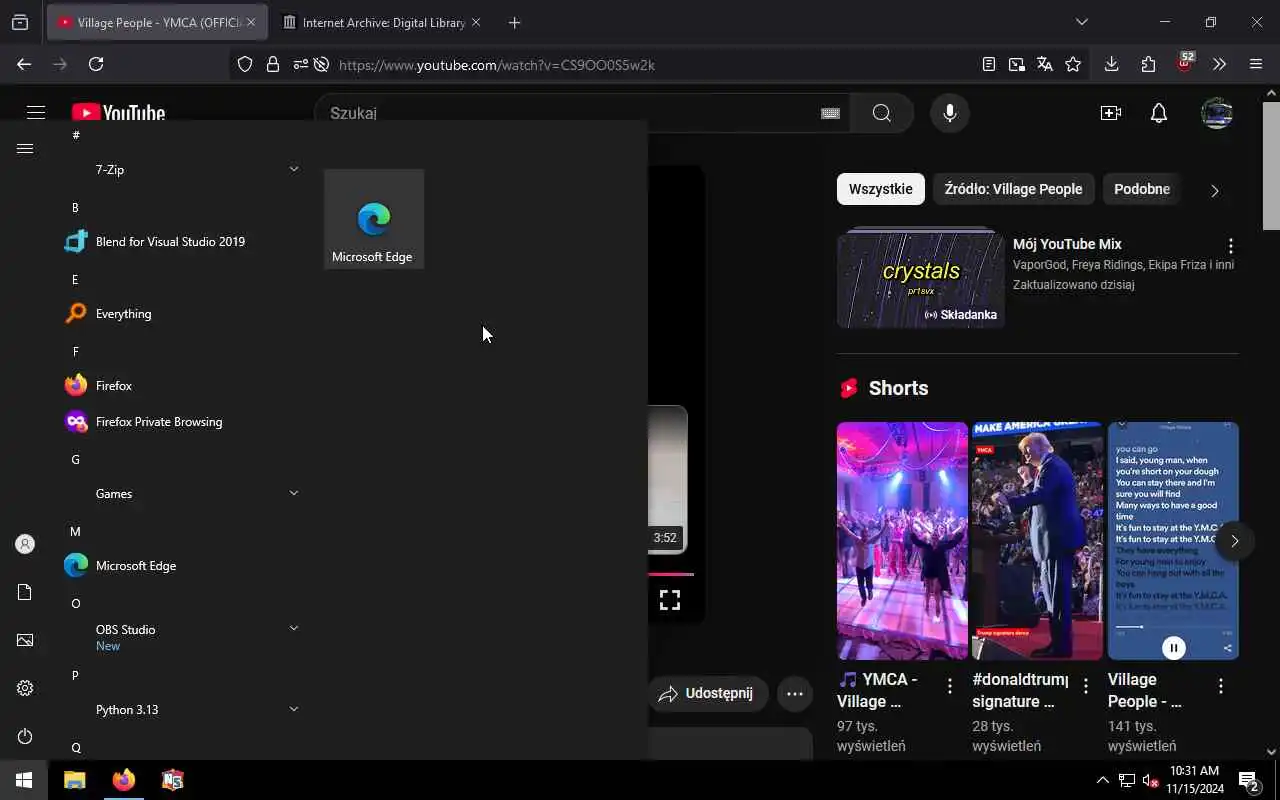
Task: Open the on-screen keyboard in search box
Action: pos(830,113)
